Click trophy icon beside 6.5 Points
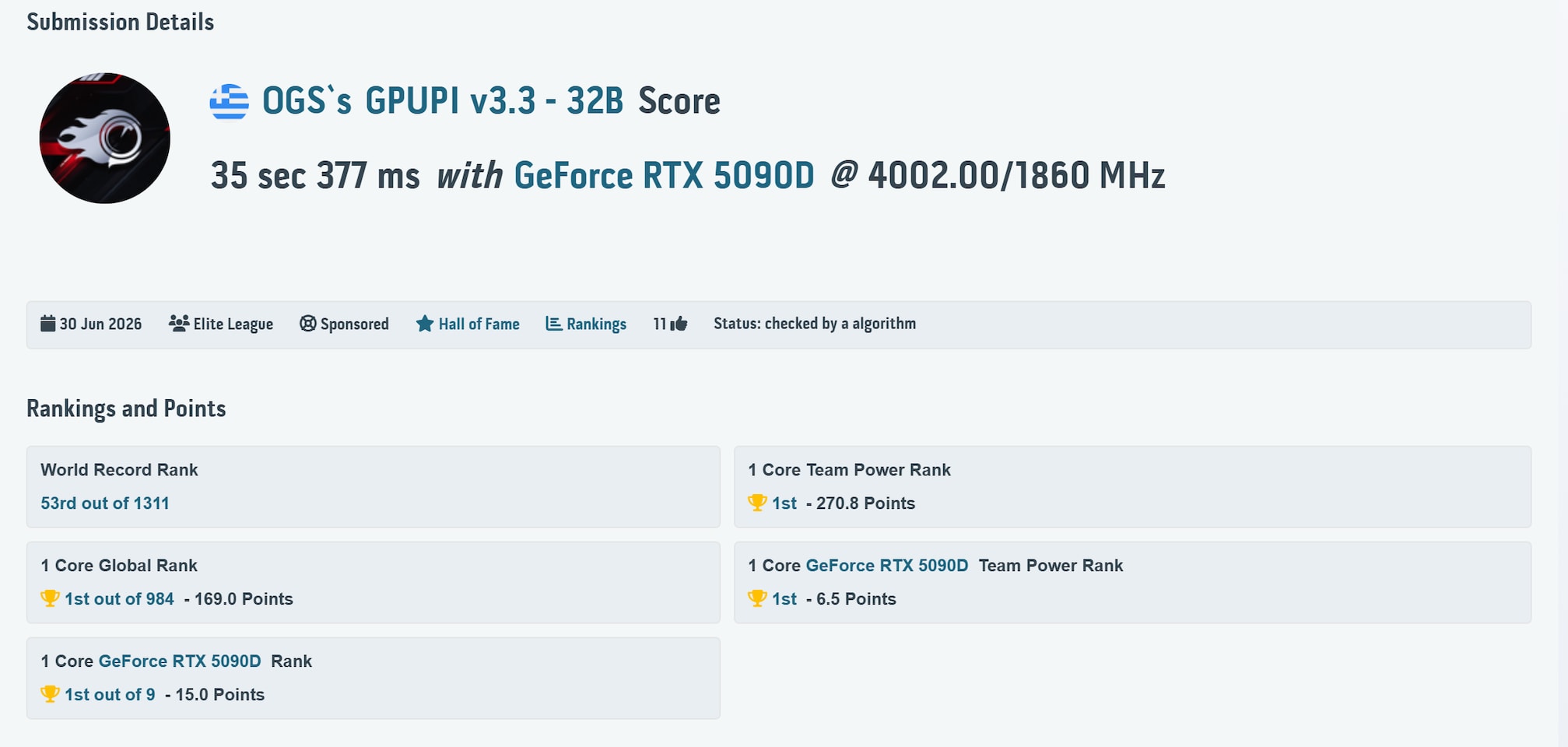Image resolution: width=1568 pixels, height=747 pixels. pyautogui.click(x=757, y=598)
